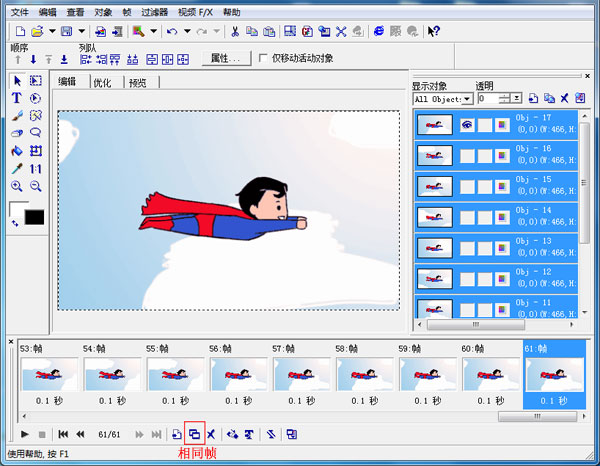The height and width of the screenshot is (466, 600).
Task: Duplicate object icon in Object Manager
Action: (549, 98)
